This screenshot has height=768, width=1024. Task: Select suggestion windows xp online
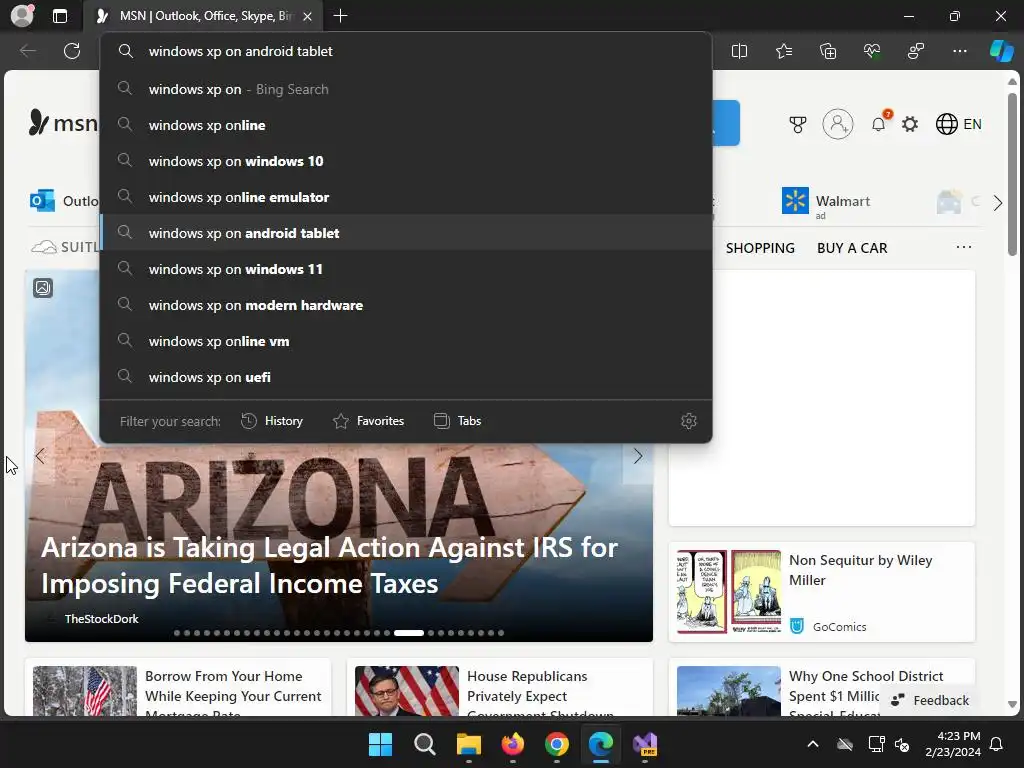click(406, 125)
